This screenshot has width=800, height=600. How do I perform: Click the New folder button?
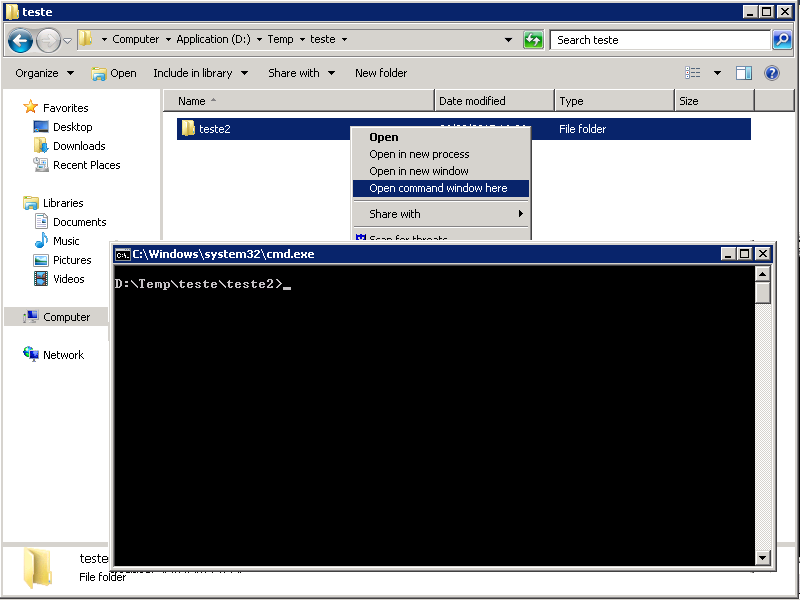tap(381, 73)
